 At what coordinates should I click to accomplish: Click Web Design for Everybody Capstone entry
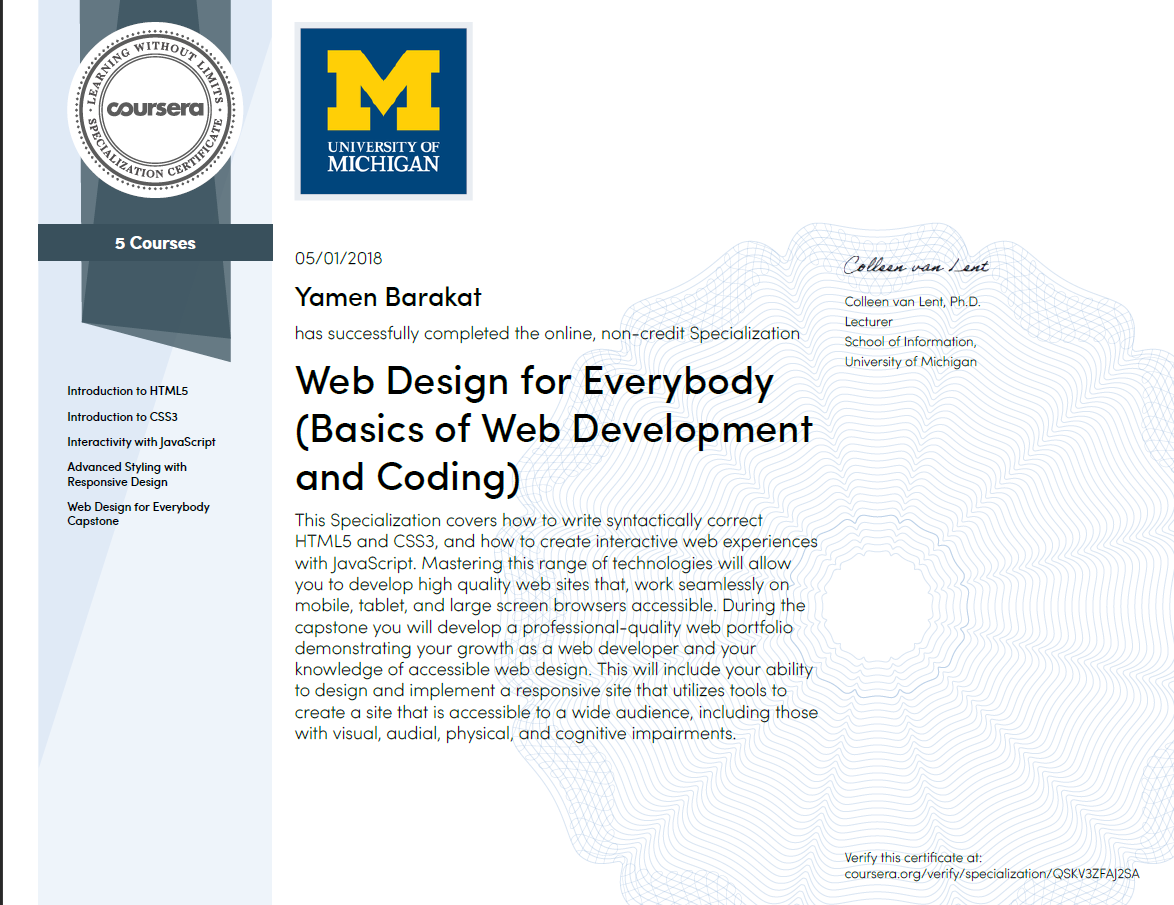click(x=138, y=514)
